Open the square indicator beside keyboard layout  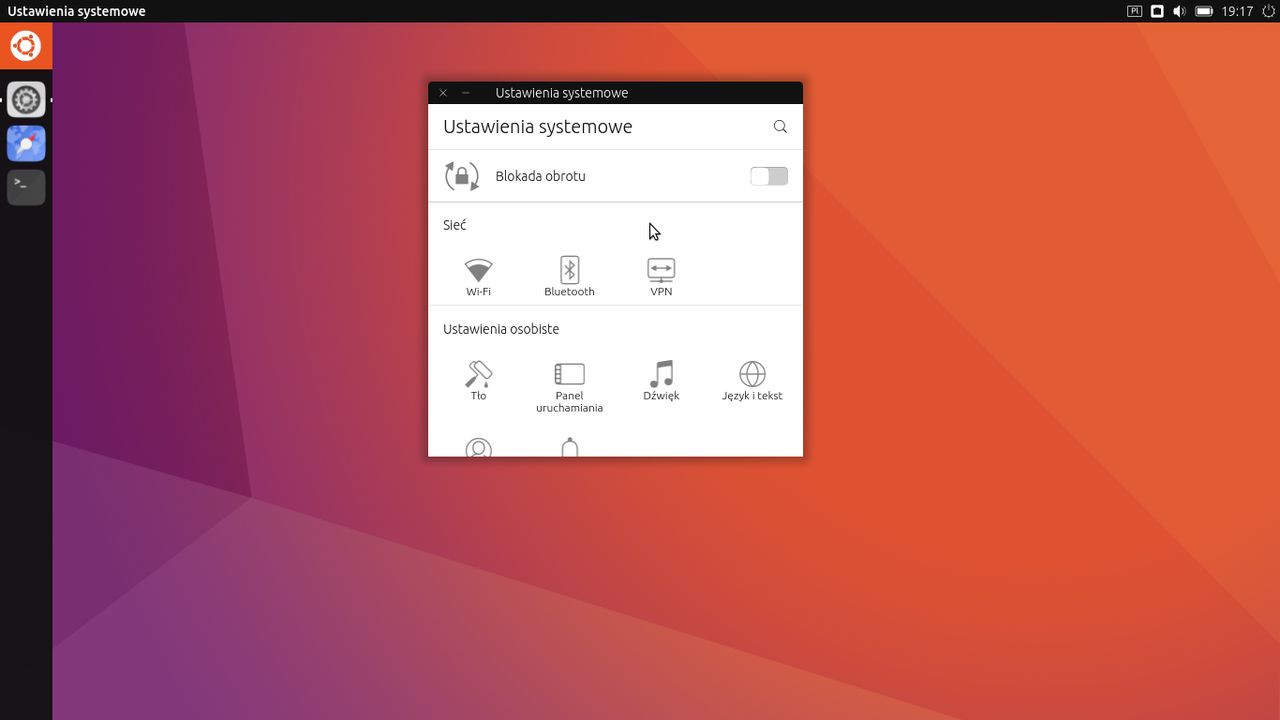tap(1157, 11)
